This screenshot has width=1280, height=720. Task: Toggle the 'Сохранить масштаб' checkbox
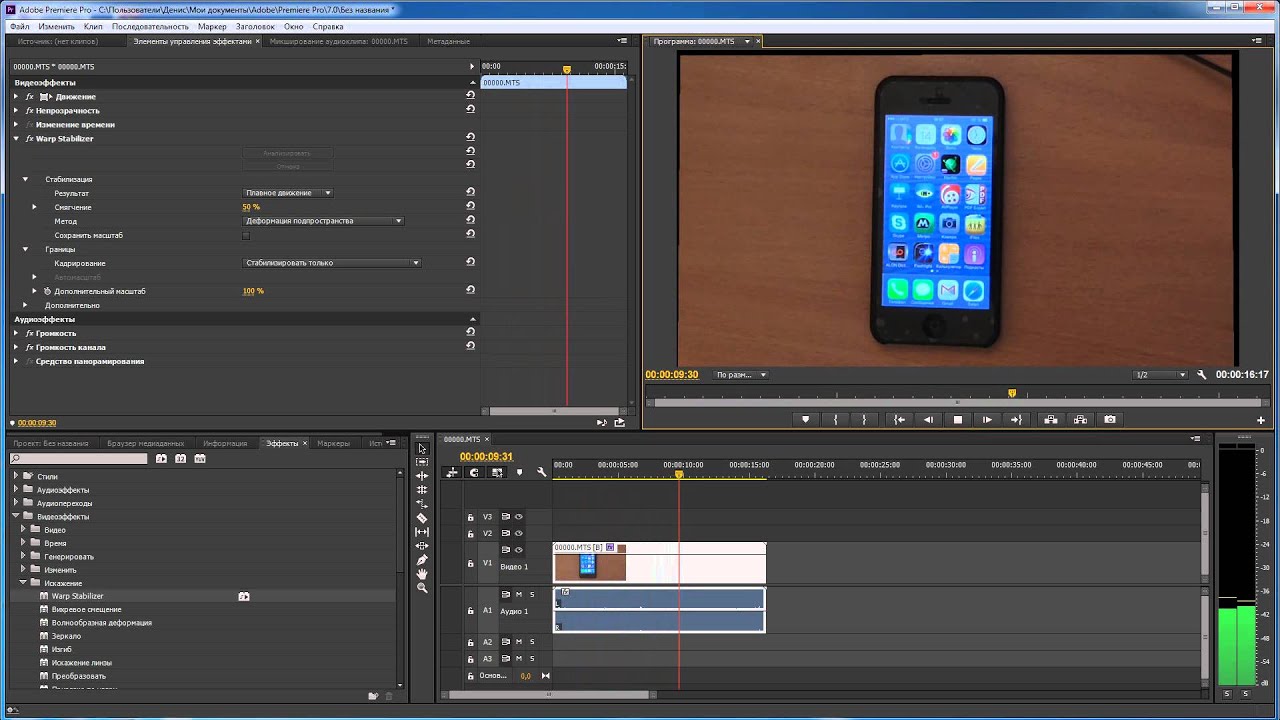pyautogui.click(x=246, y=235)
